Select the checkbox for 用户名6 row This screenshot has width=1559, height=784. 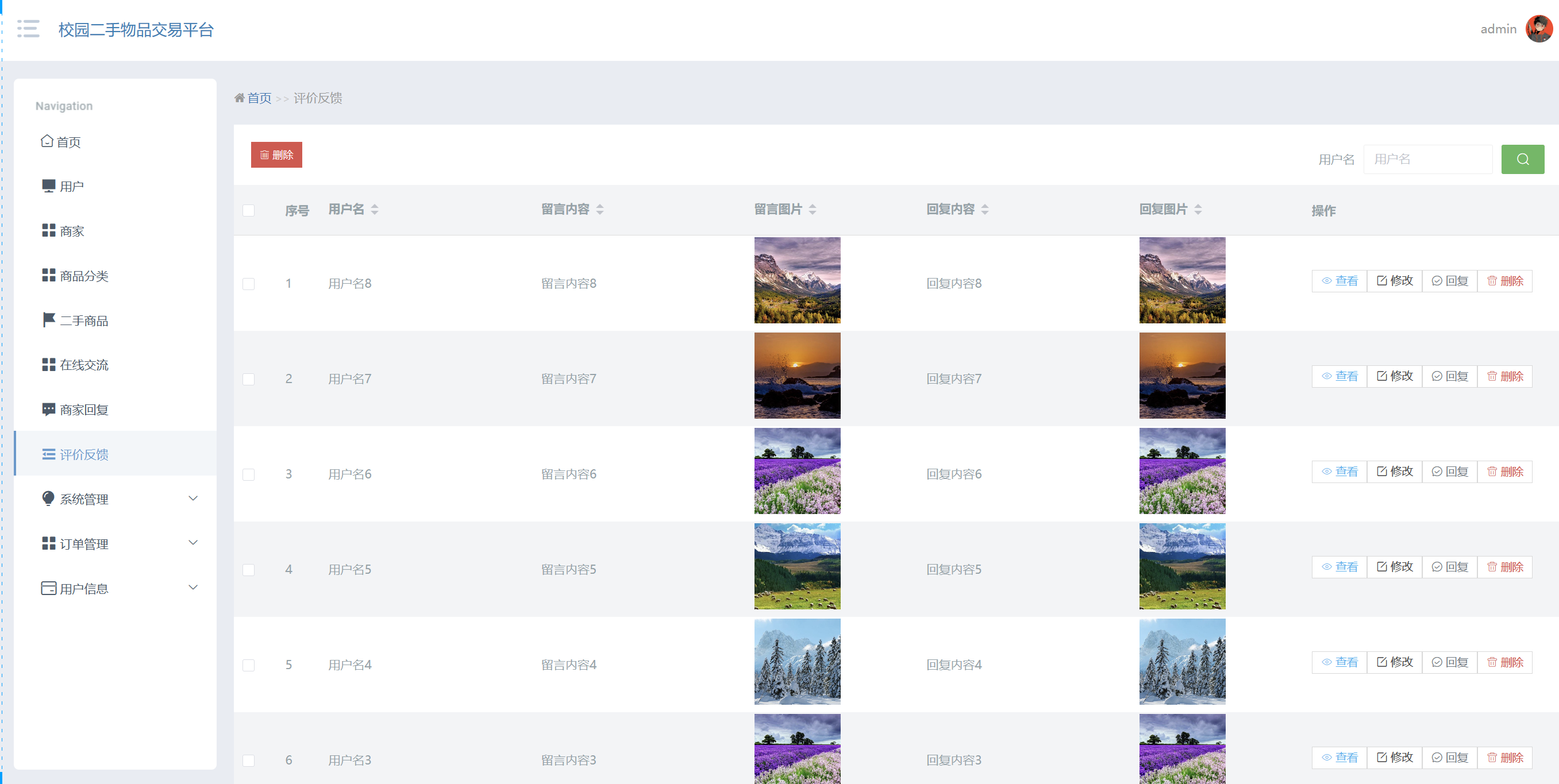[x=248, y=474]
